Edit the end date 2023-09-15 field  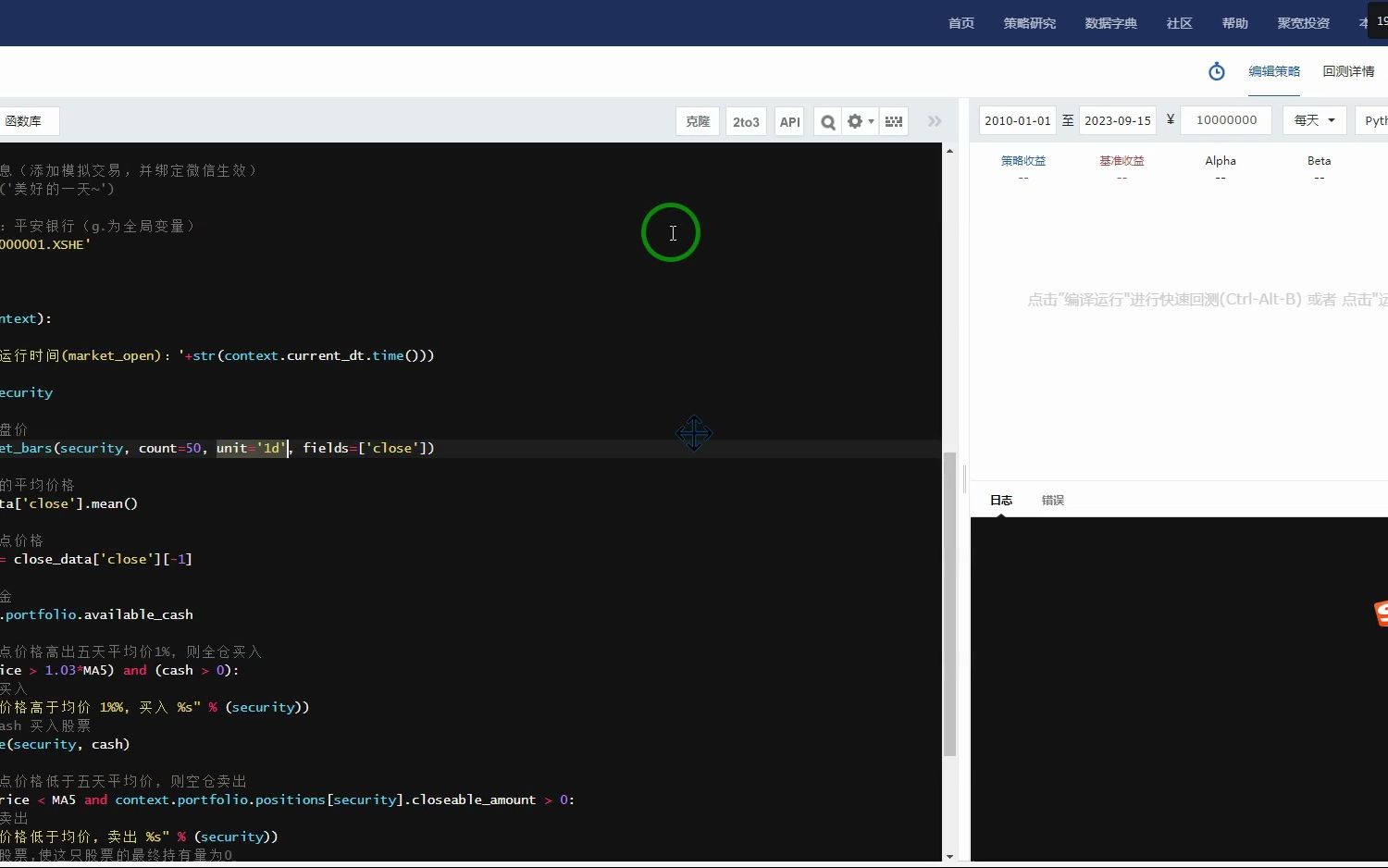coord(1118,120)
